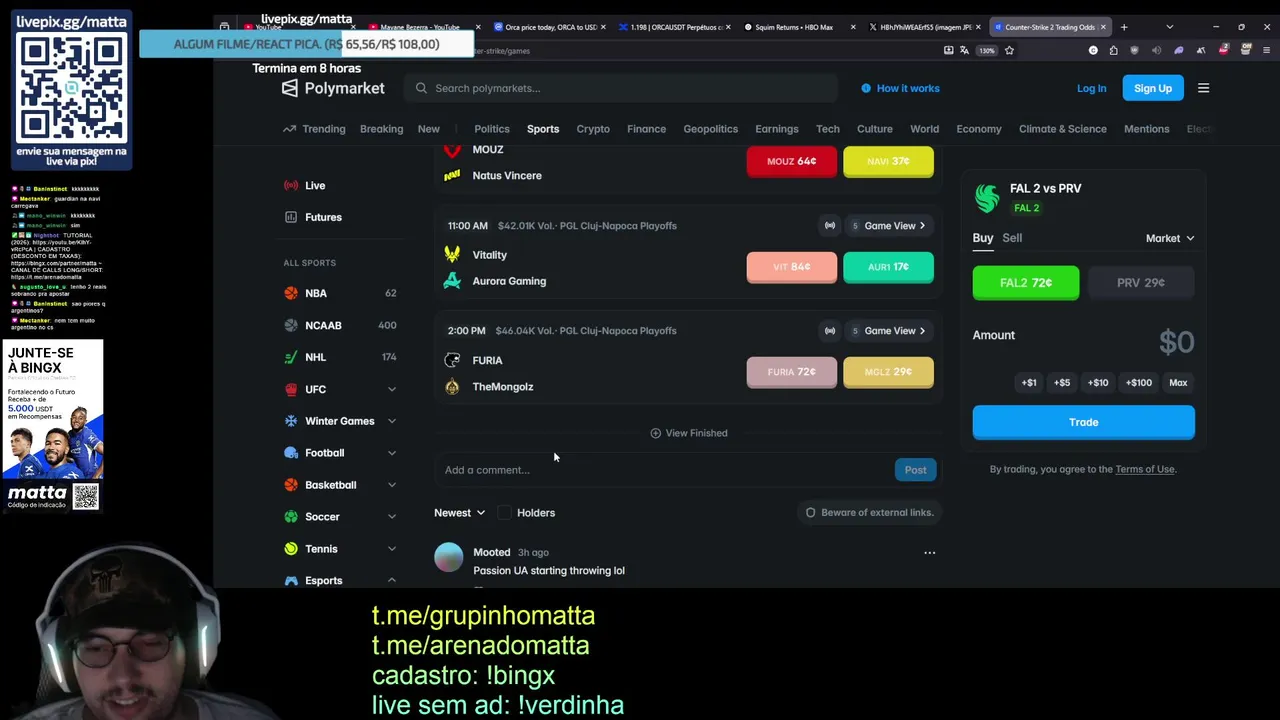Screen dimensions: 1280x720
Task: Click the NCAAB sport icon
Action: 291,325
